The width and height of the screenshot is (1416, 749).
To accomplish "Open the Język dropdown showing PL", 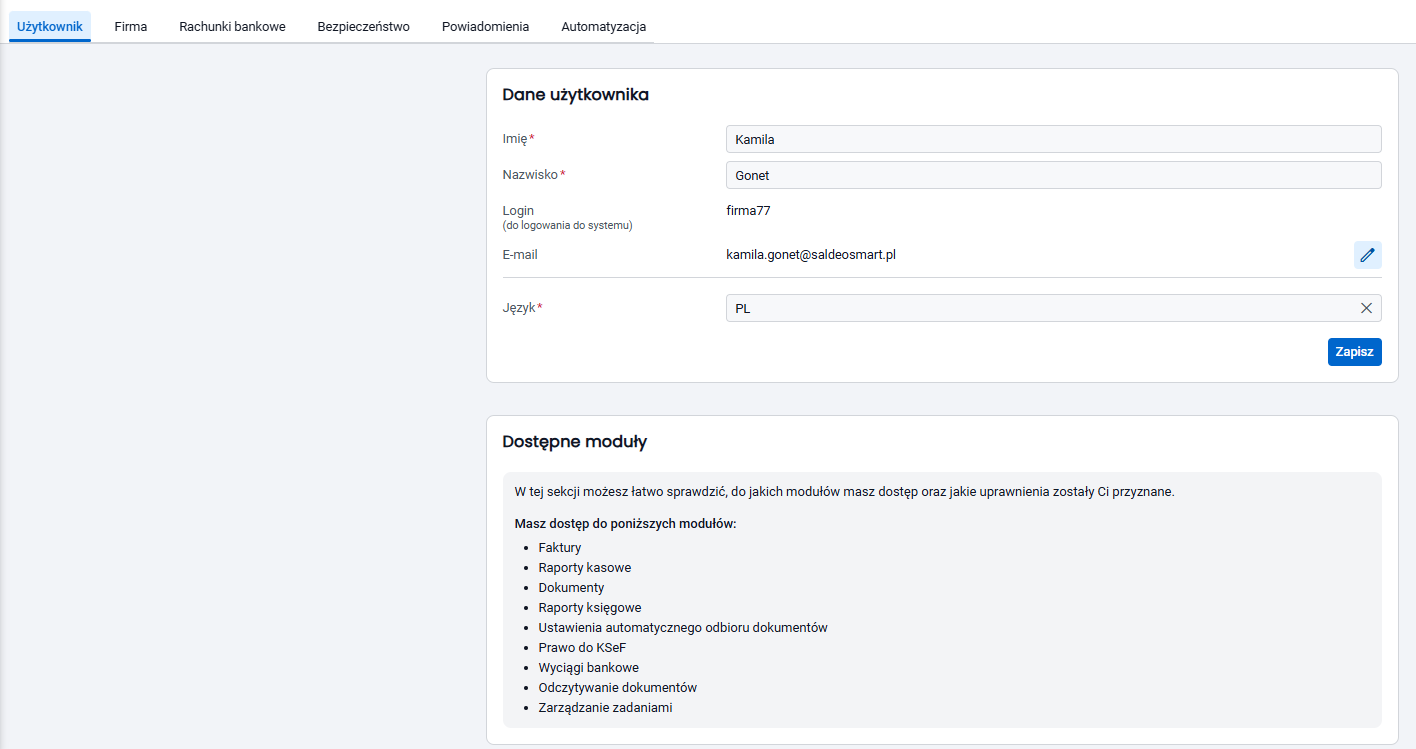I will (1053, 308).
